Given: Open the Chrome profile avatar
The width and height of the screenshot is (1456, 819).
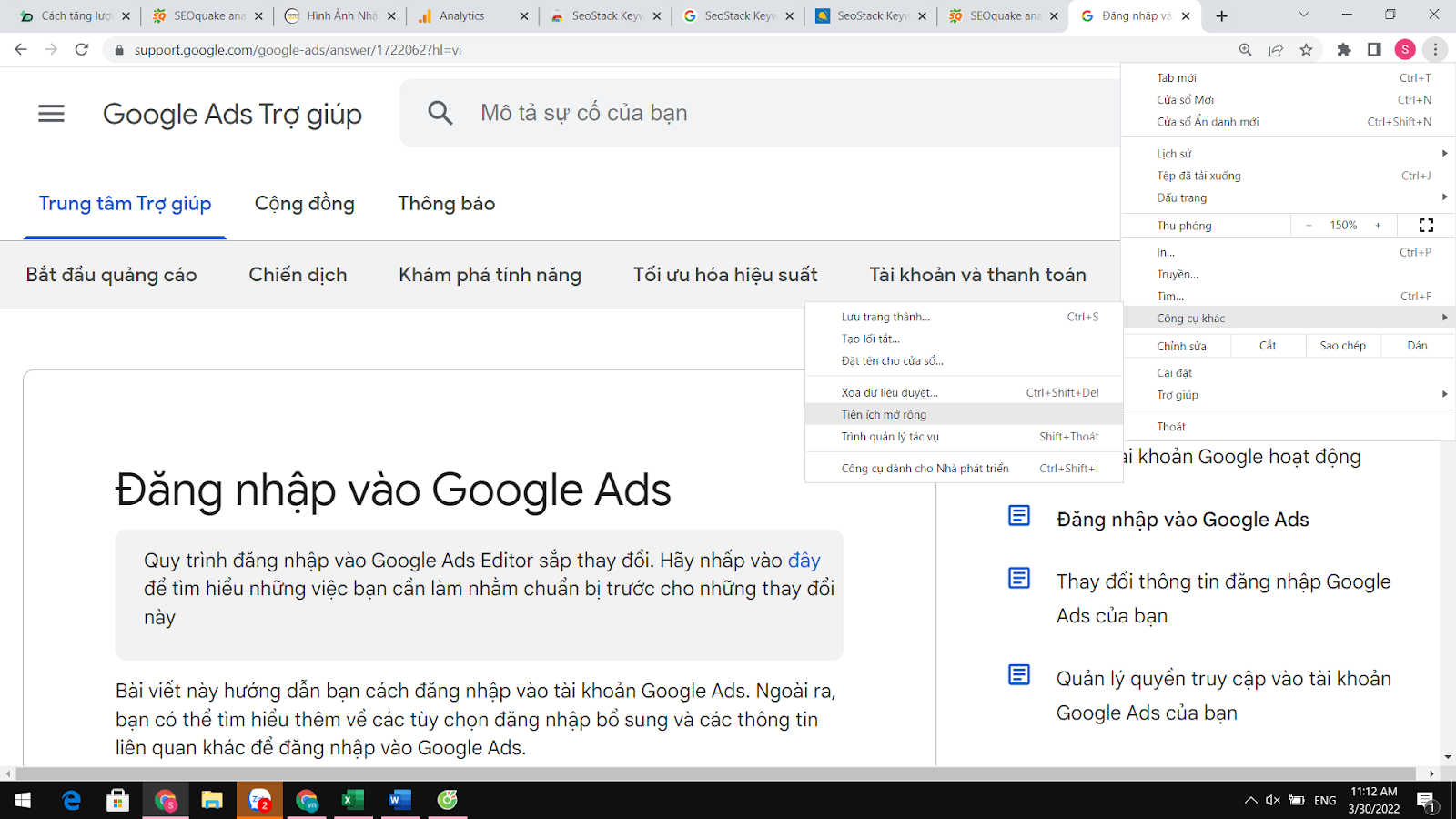Looking at the screenshot, I should click(1405, 49).
